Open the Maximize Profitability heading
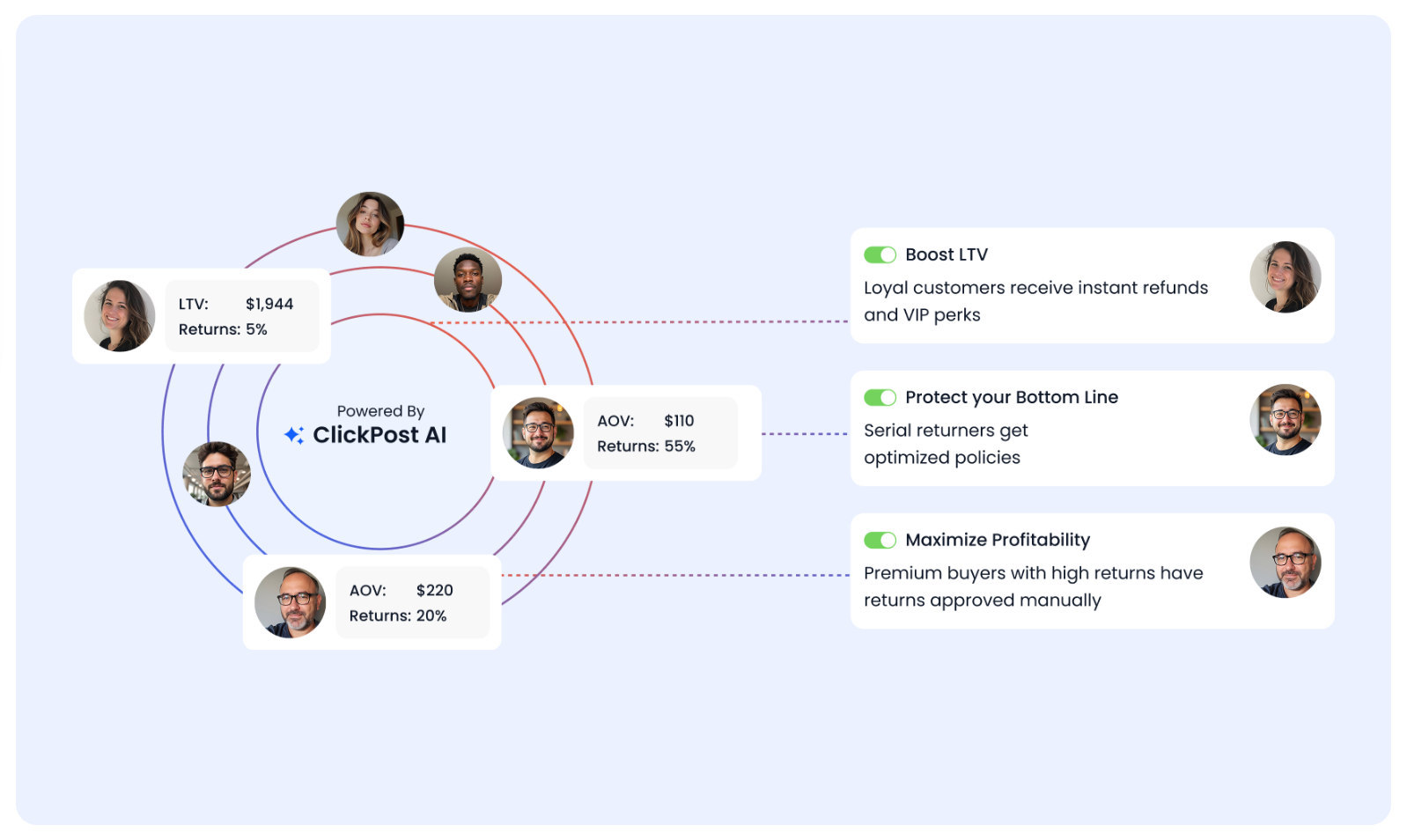 [x=998, y=540]
